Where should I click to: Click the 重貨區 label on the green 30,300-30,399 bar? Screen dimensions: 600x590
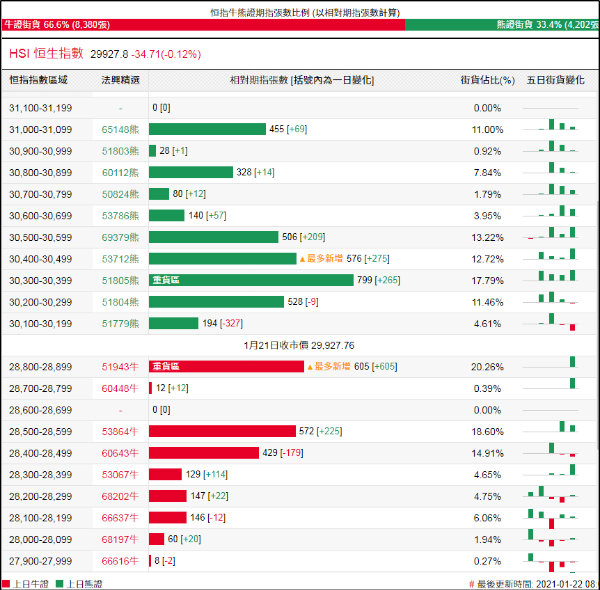166,280
